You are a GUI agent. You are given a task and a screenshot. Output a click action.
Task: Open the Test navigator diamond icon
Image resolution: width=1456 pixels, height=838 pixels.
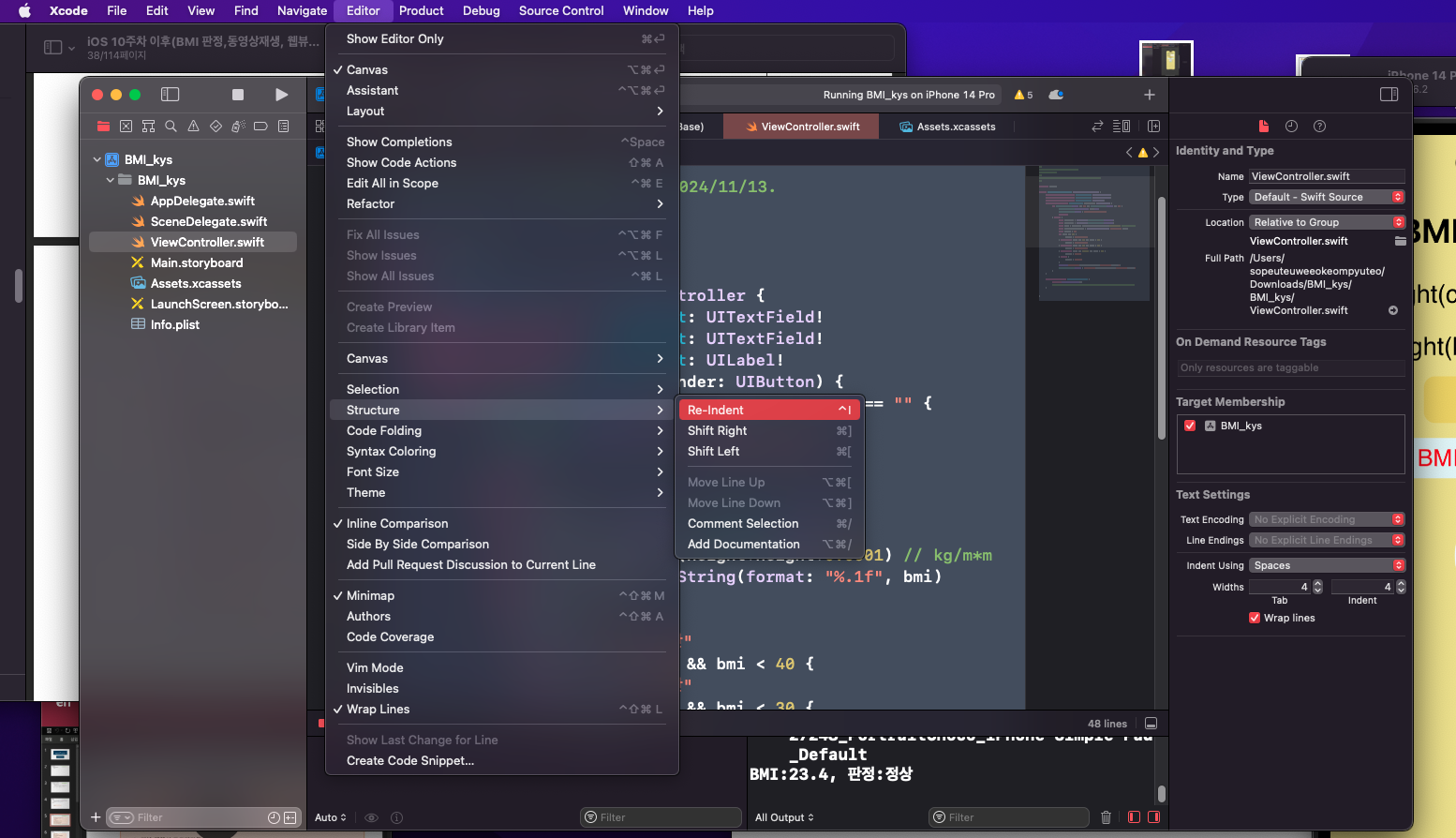coord(215,126)
